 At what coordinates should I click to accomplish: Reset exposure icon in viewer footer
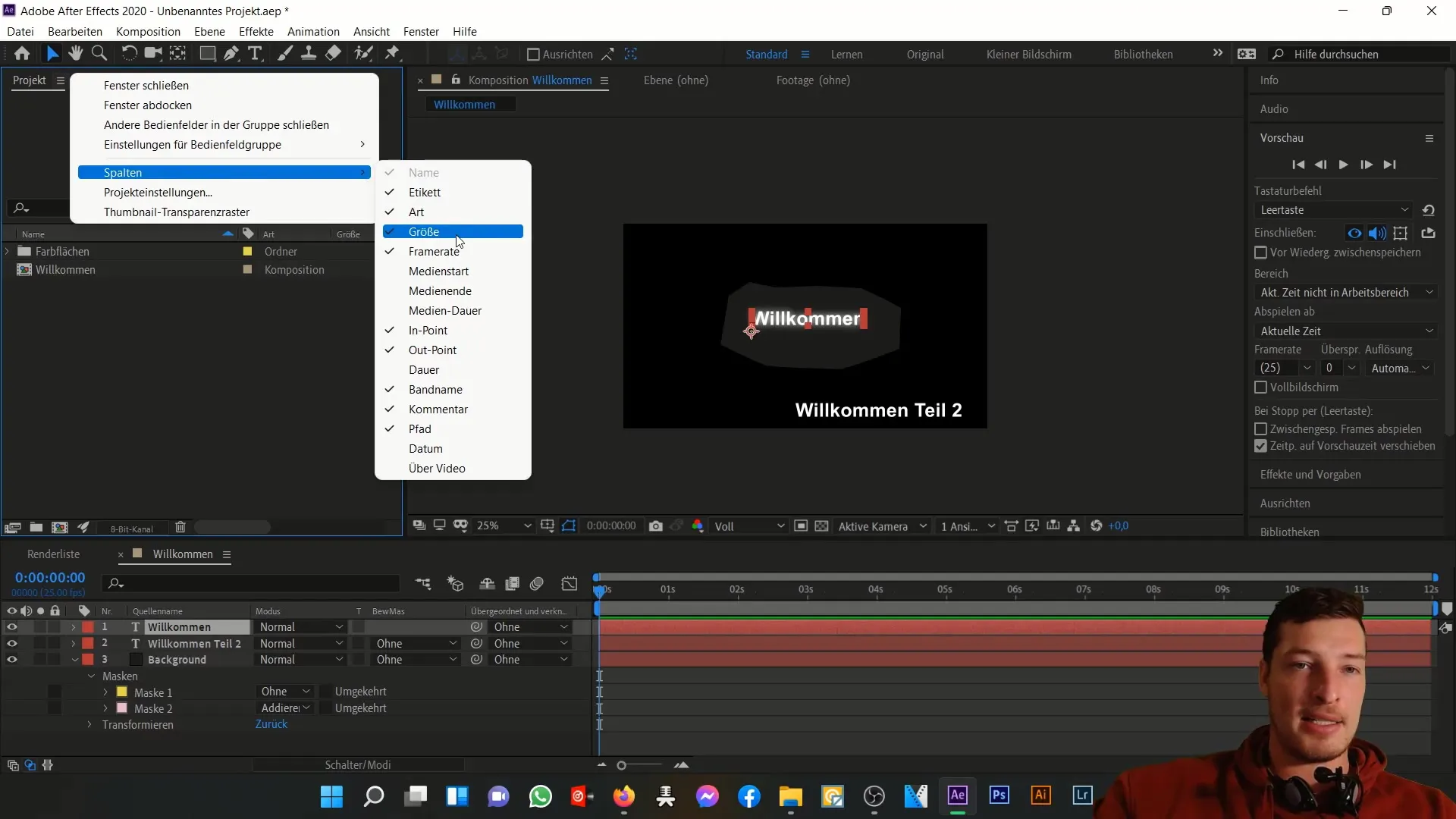click(x=1096, y=526)
